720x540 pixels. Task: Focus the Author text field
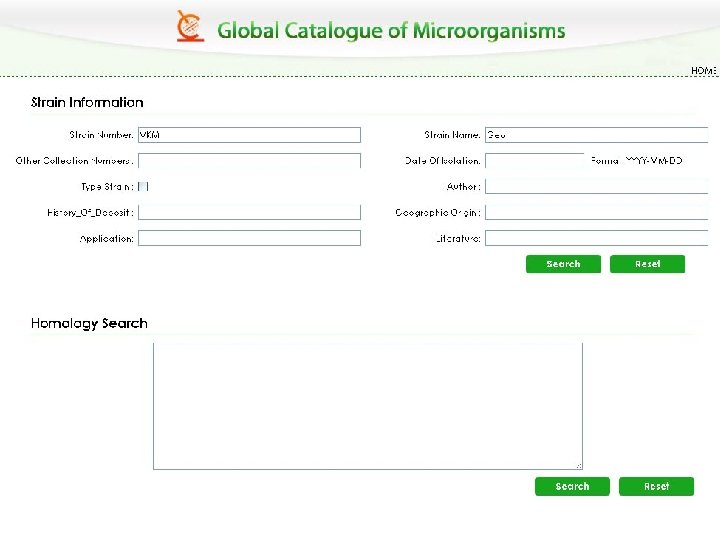[x=596, y=186]
